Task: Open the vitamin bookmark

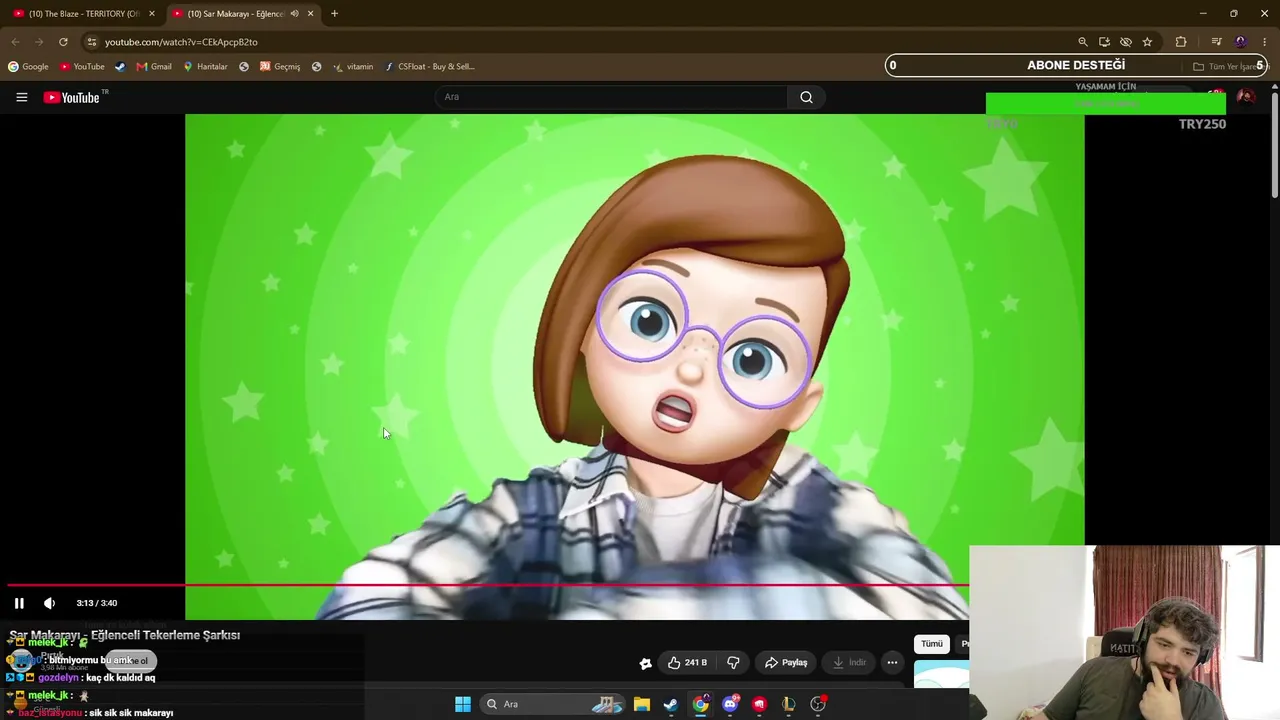Action: pyautogui.click(x=352, y=67)
